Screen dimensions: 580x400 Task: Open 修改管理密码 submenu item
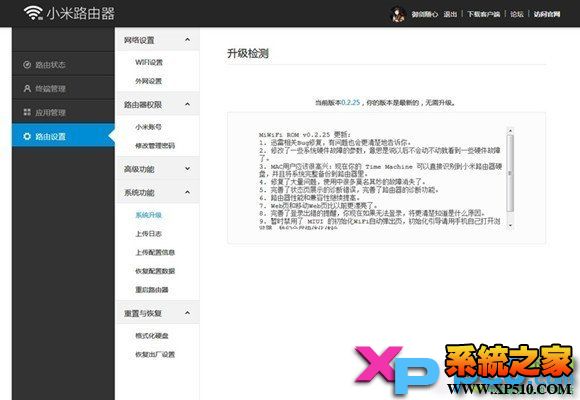tap(155, 145)
